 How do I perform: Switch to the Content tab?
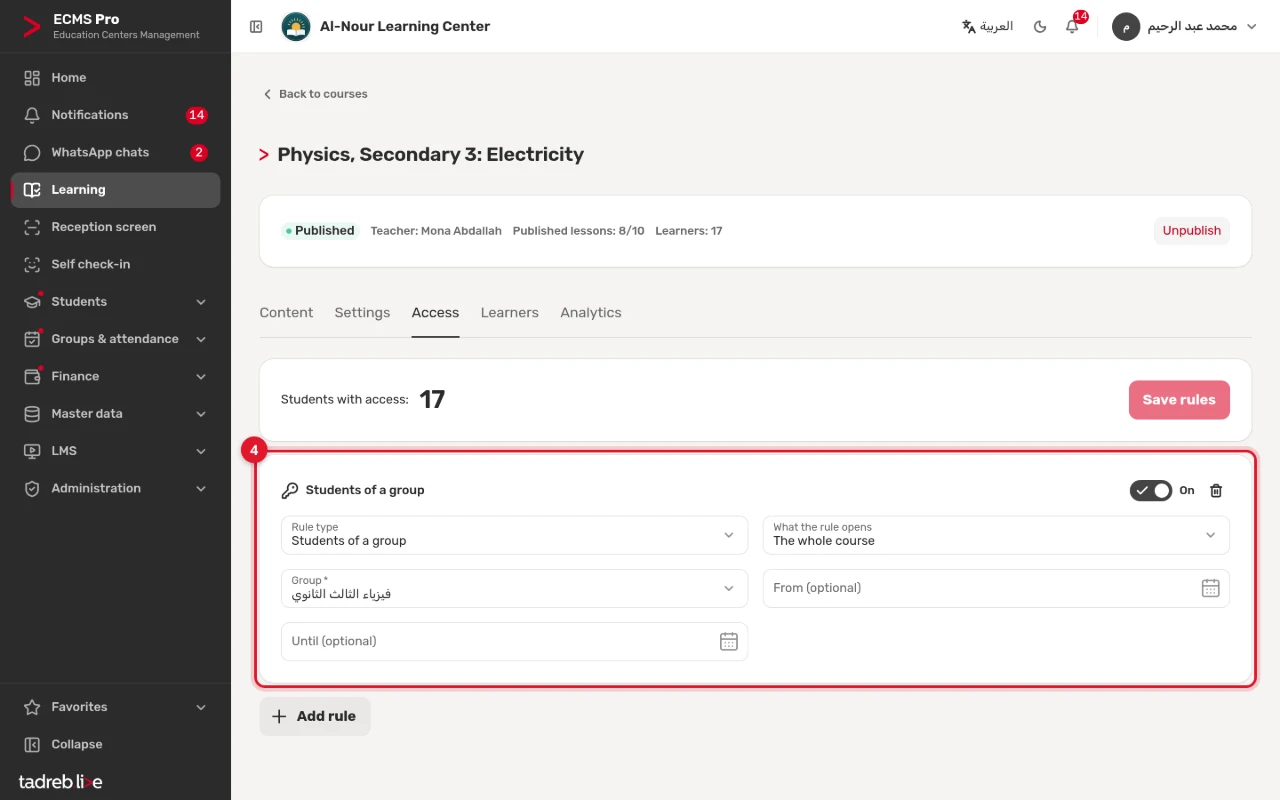[286, 313]
